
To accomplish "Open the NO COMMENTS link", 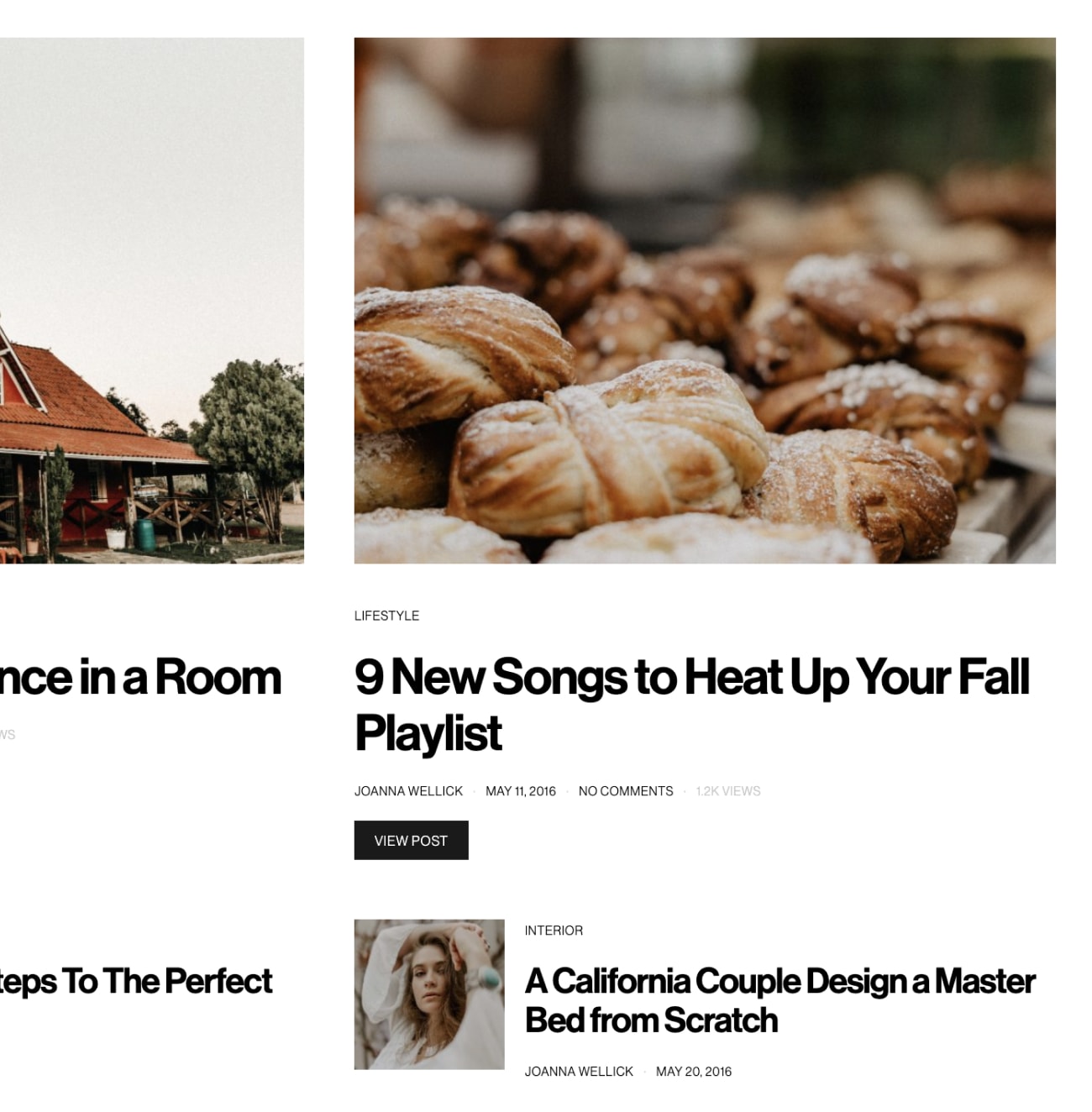I will (626, 791).
